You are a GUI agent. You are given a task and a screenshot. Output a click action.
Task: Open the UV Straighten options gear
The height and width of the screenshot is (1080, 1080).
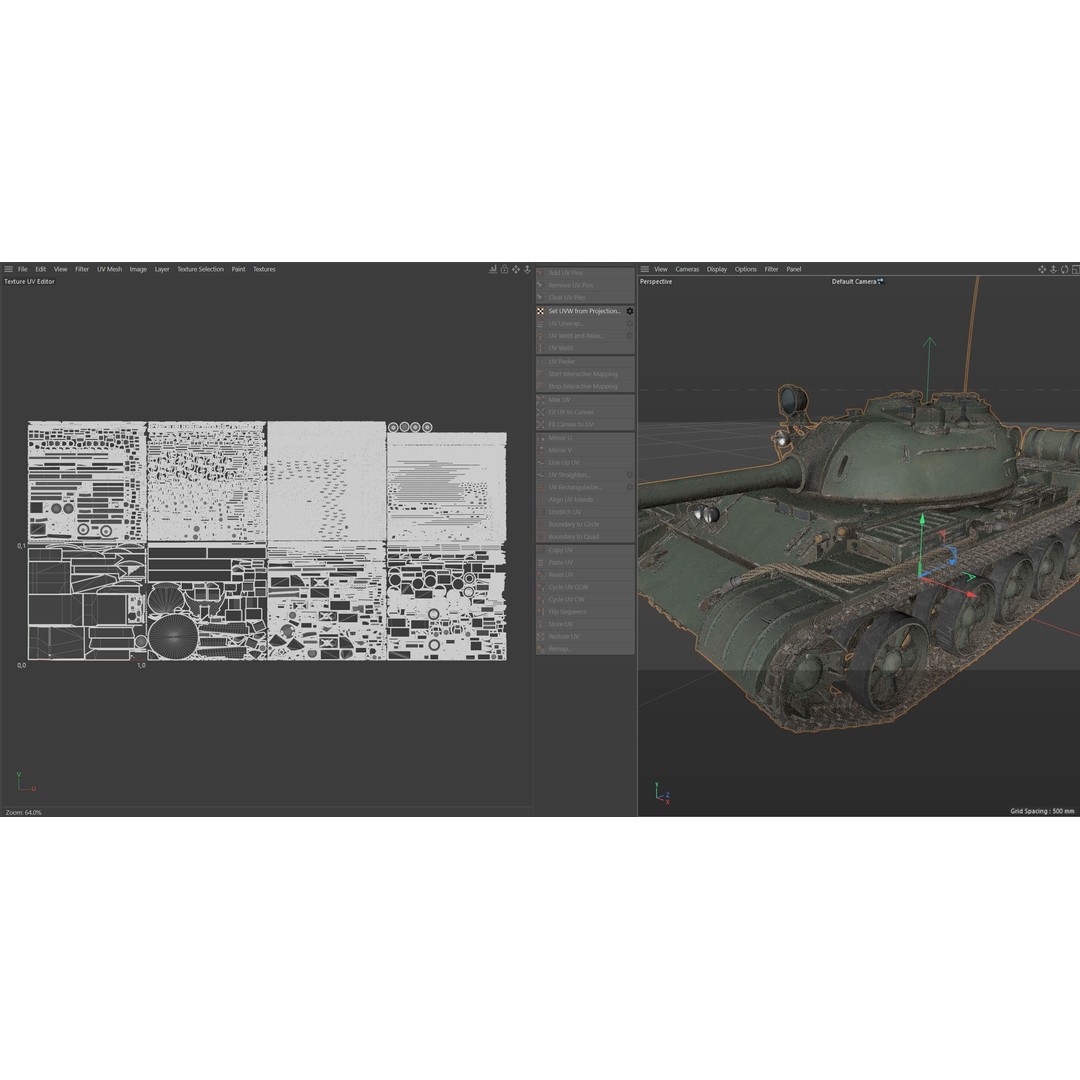coord(630,476)
